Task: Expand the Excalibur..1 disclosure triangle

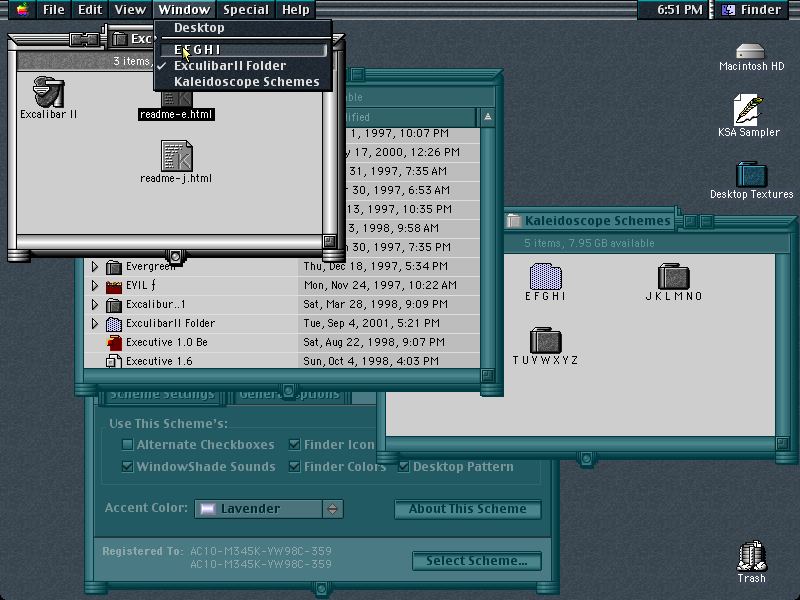Action: click(x=95, y=304)
